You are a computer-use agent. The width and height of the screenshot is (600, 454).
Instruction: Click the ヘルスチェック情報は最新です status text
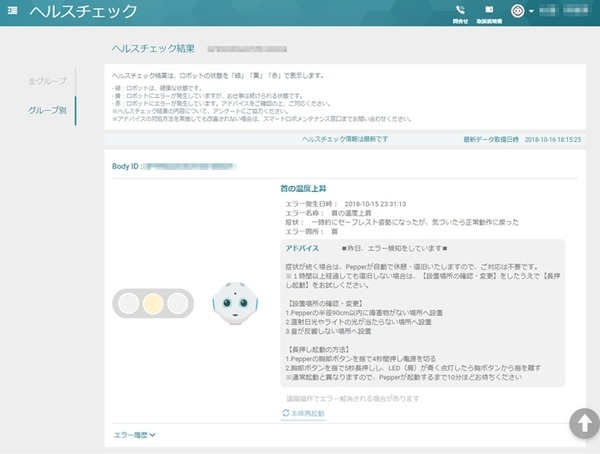345,139
